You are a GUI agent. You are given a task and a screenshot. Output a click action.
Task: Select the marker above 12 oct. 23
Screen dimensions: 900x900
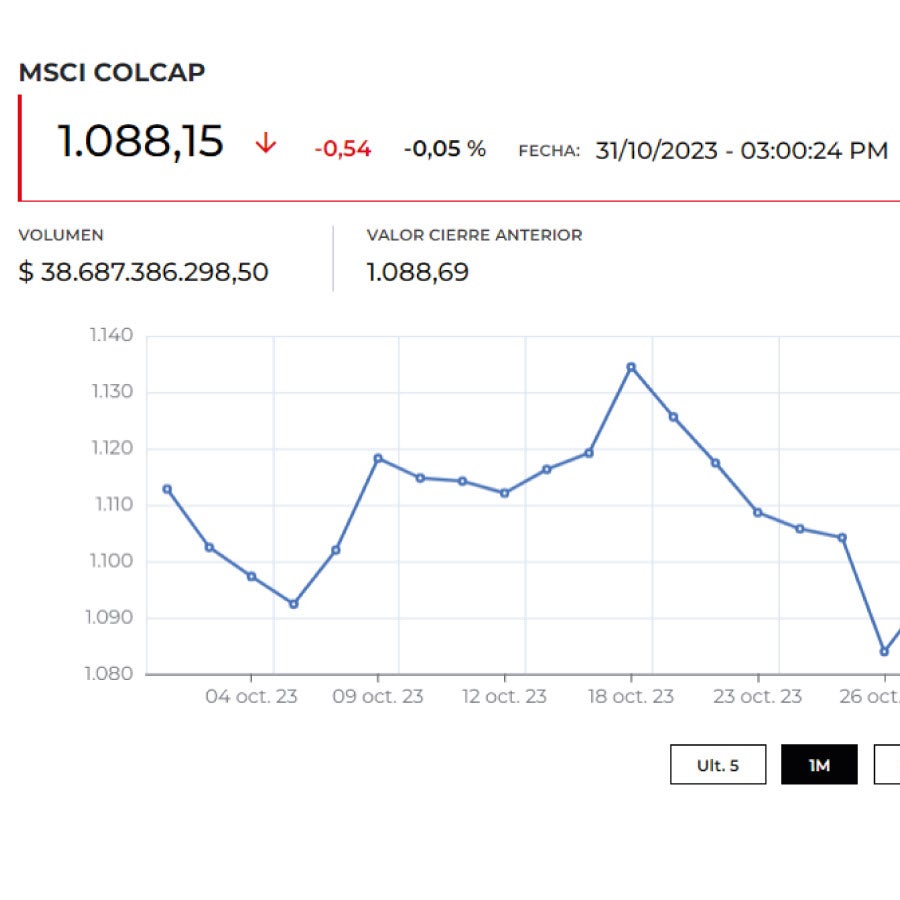pos(505,492)
